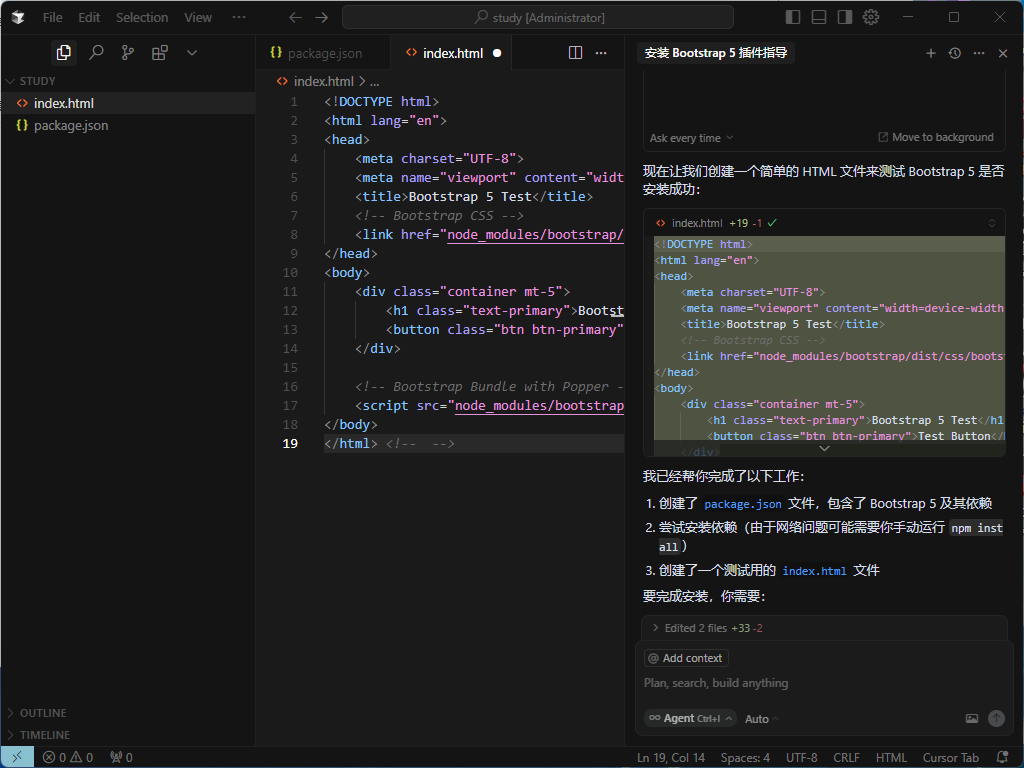Open the Agent mode dropdown
This screenshot has height=768, width=1024.
click(x=690, y=718)
